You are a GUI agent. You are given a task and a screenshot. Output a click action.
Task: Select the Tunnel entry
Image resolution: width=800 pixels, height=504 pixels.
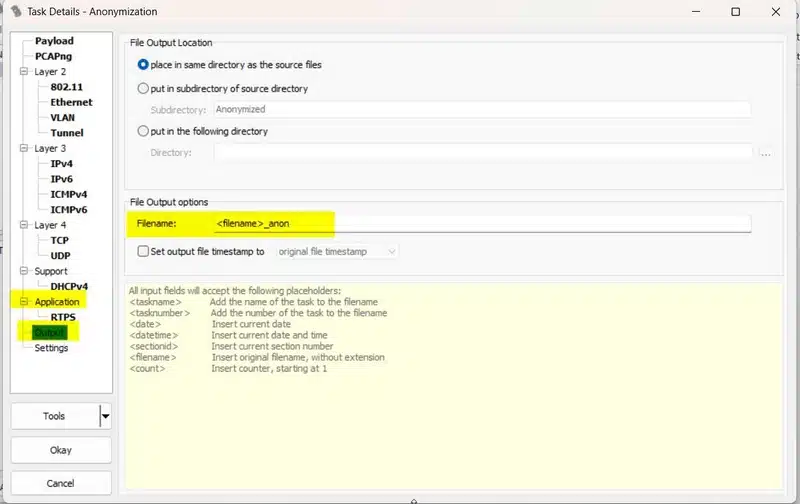tap(67, 133)
